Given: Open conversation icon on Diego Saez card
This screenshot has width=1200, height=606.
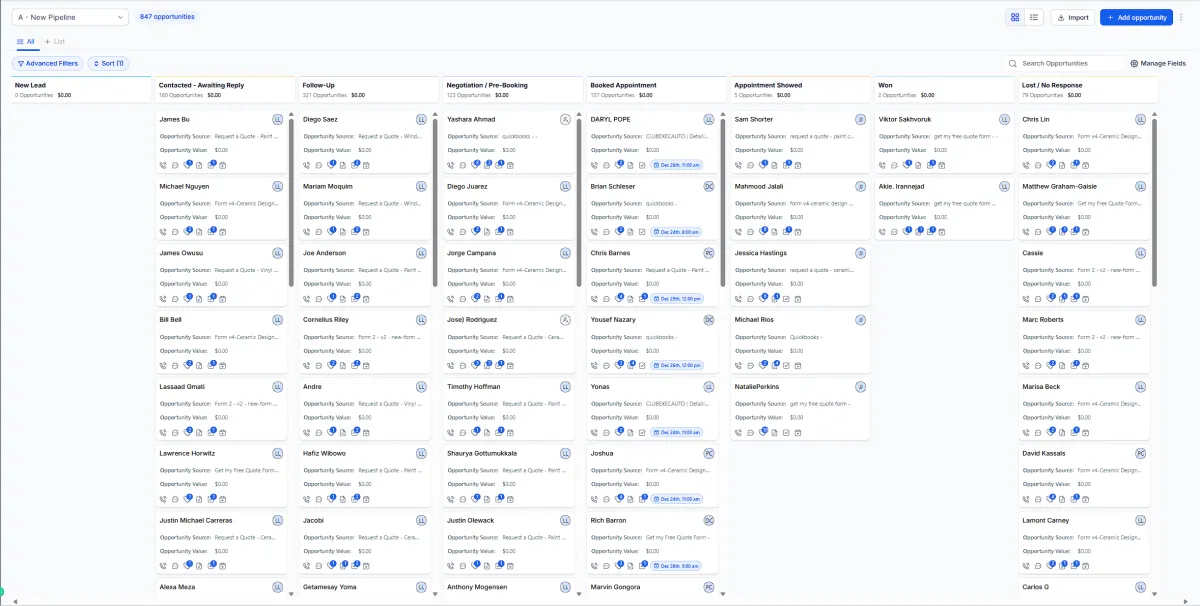Looking at the screenshot, I should click(319, 165).
